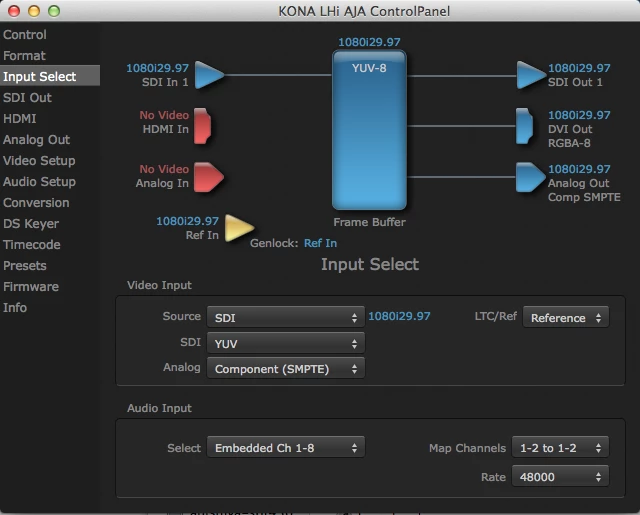
Task: Open the LTC/Ref dropdown showing Reference
Action: click(566, 317)
